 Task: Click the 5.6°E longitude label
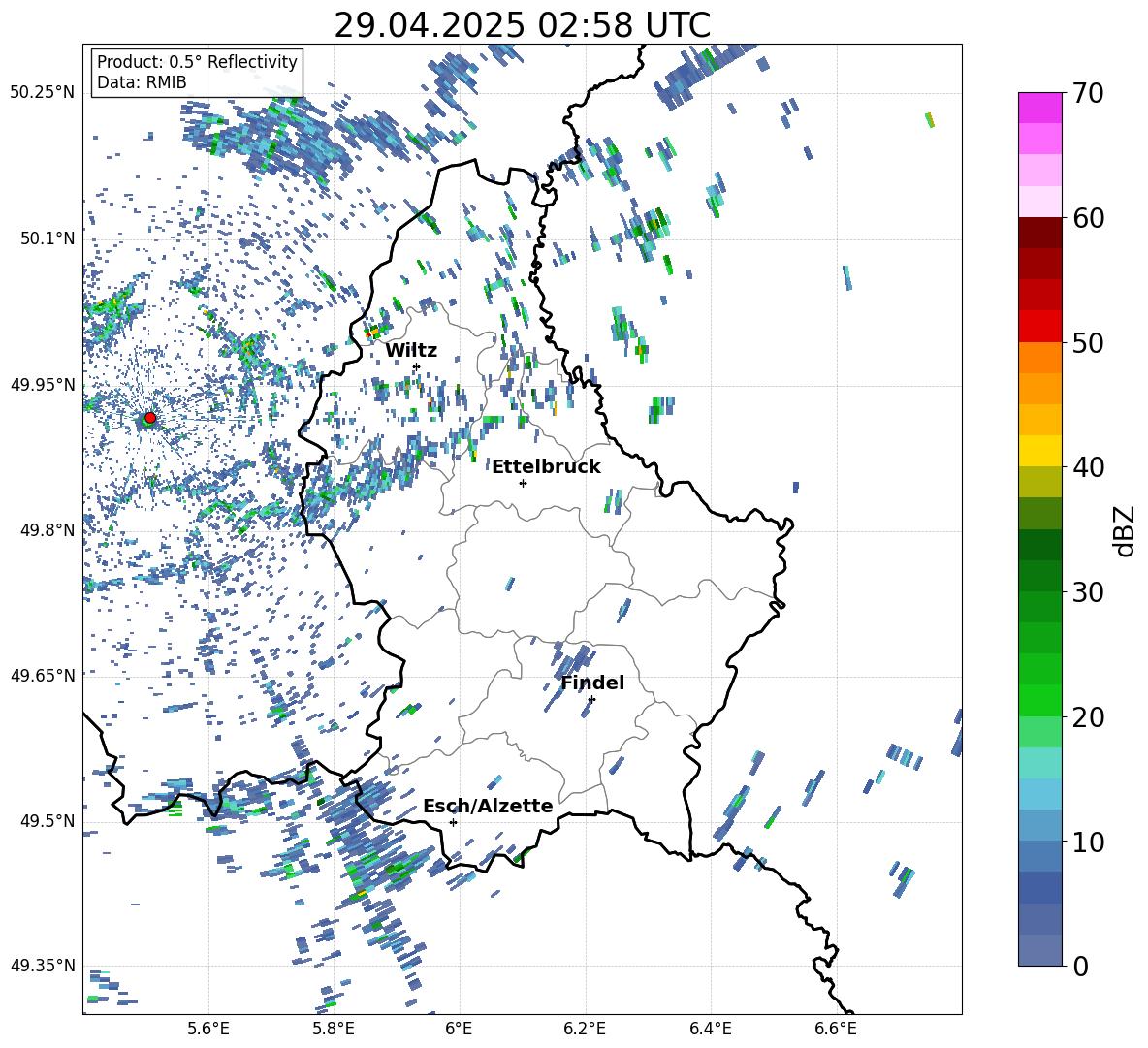tap(208, 1029)
